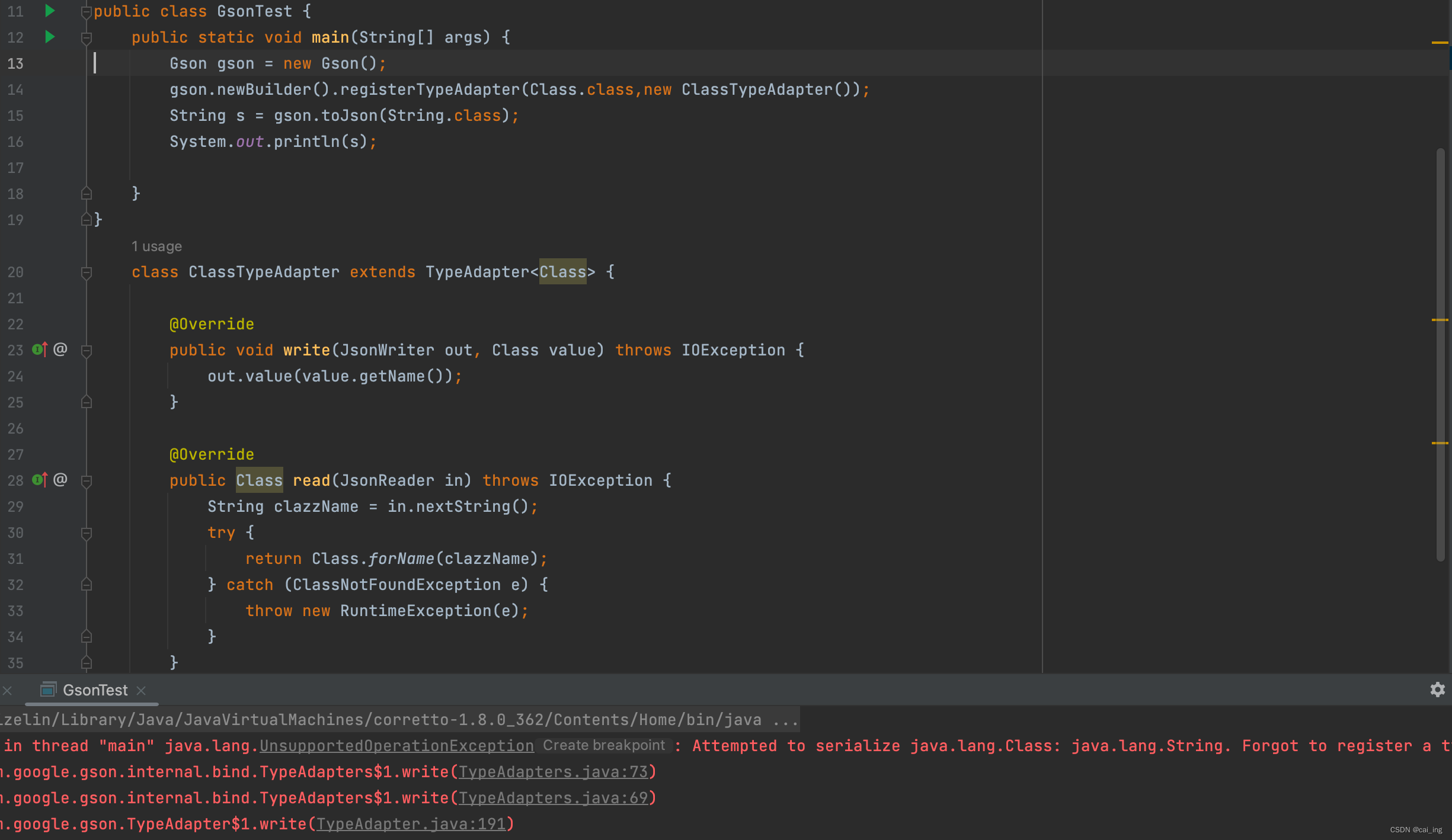Collapse main method fold marker on line 12
The width and height of the screenshot is (1452, 840).
coord(87,37)
